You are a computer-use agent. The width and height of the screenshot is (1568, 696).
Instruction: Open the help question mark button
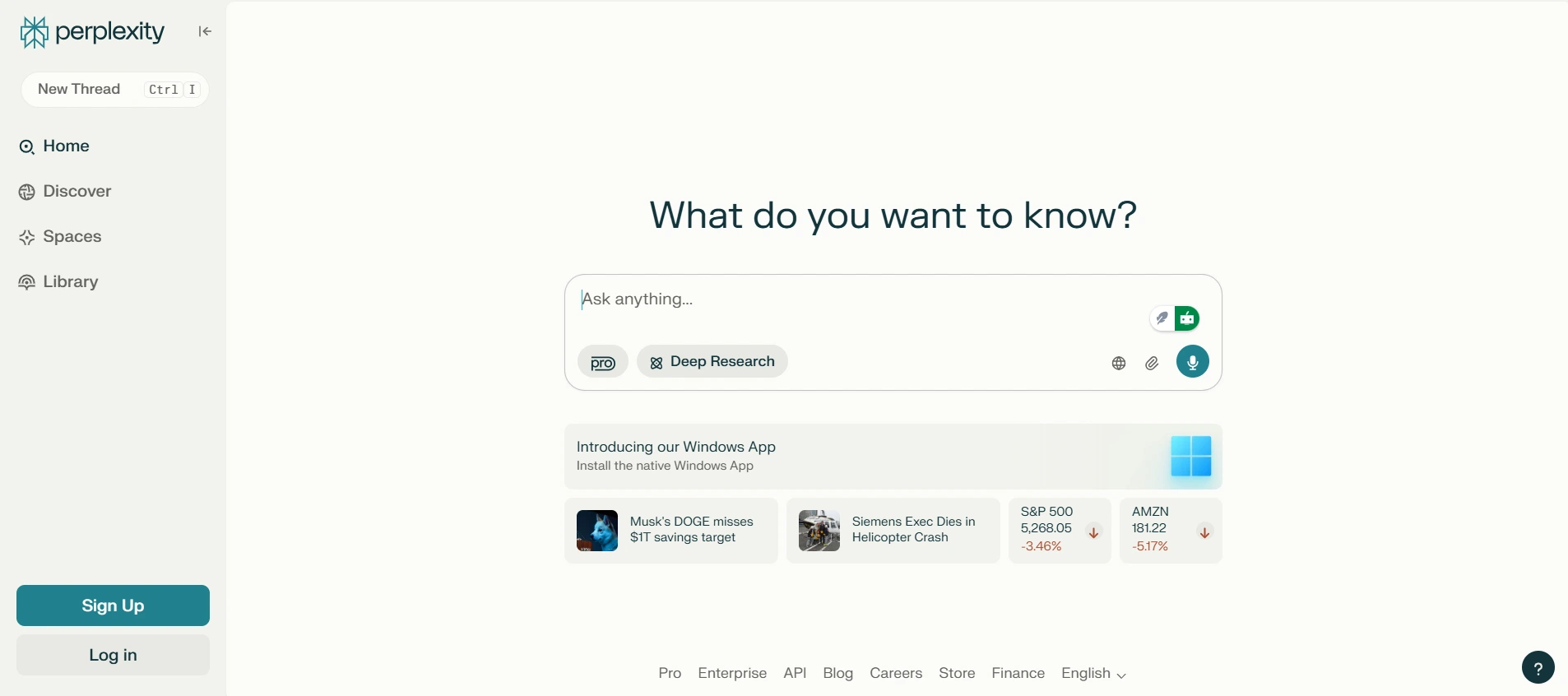point(1538,668)
